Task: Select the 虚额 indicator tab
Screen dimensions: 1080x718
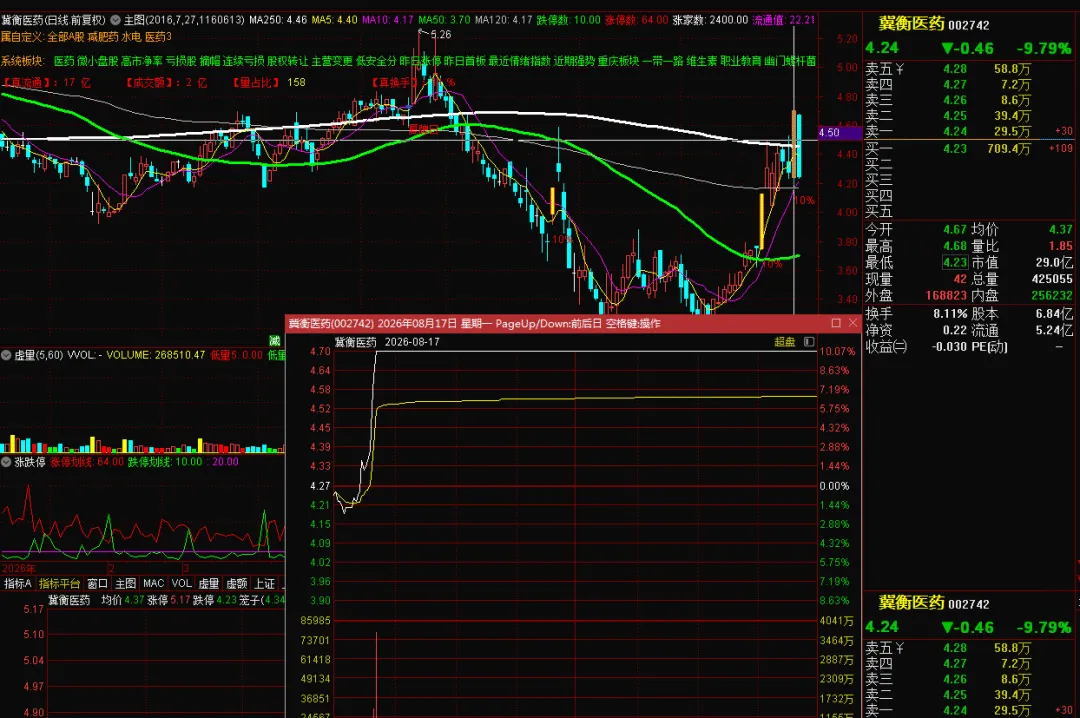Action: [236, 584]
